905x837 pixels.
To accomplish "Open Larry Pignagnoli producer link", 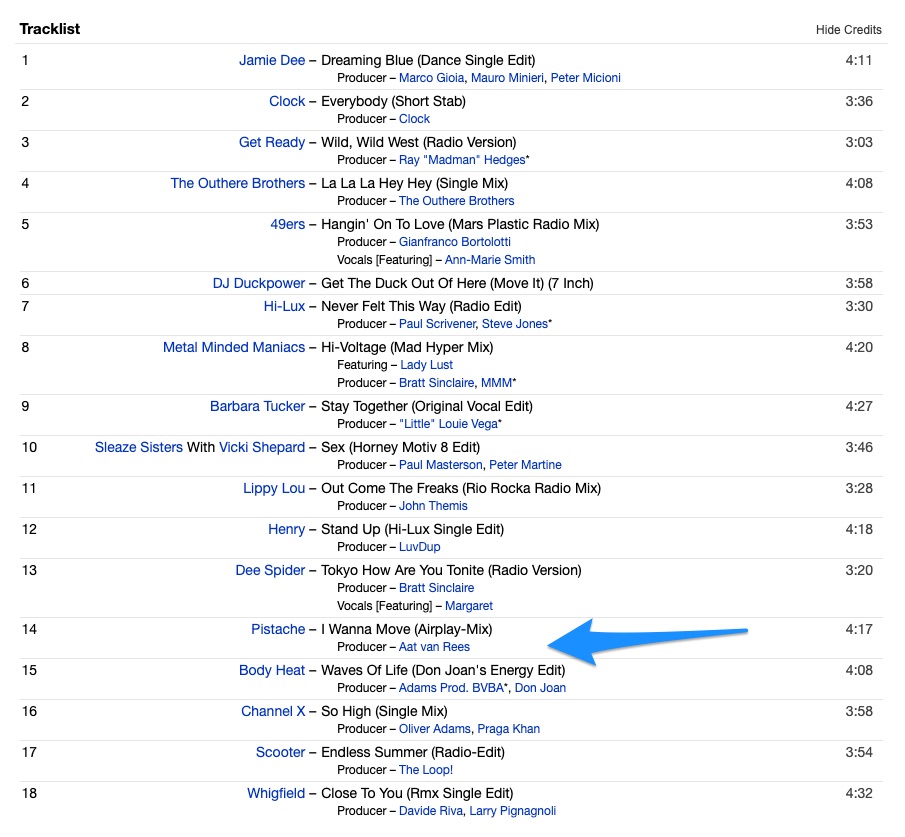I will [513, 810].
